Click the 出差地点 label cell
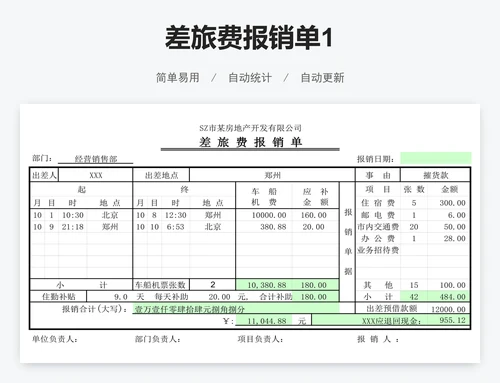Viewport: 500px width, 383px height. (161, 175)
